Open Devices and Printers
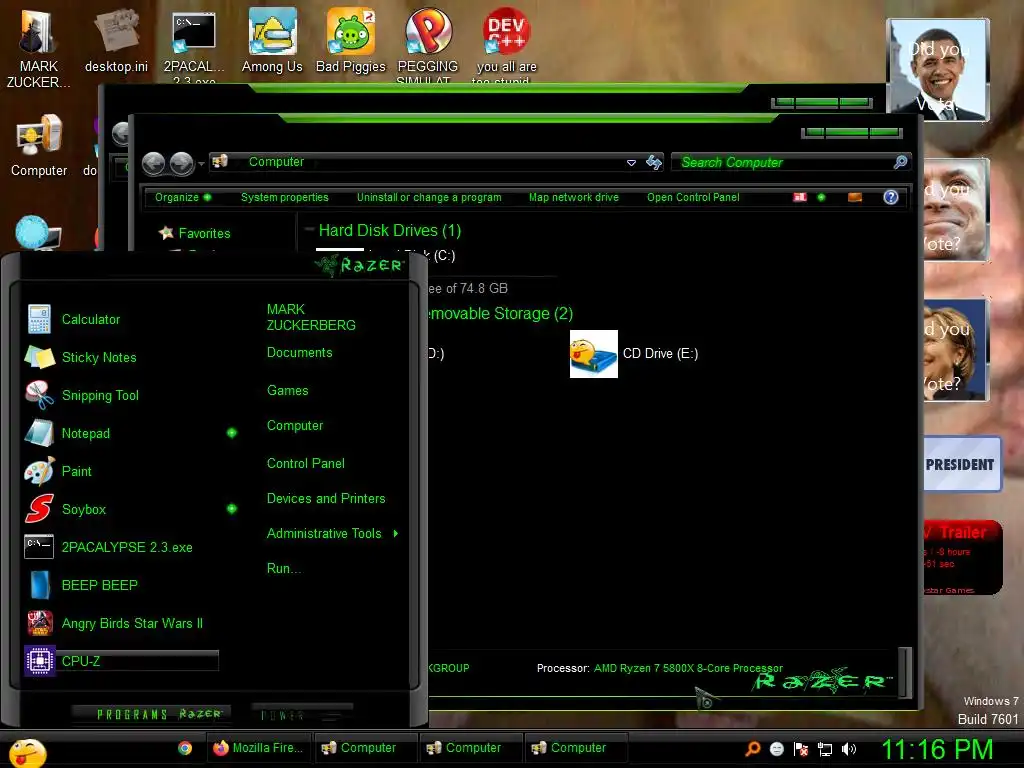 pos(326,498)
